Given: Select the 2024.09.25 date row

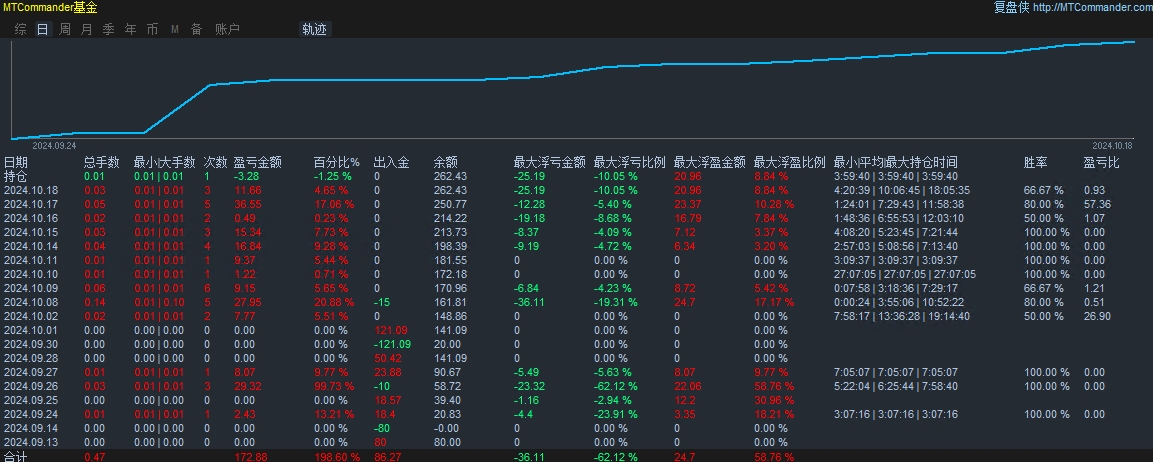Looking at the screenshot, I should (576, 400).
